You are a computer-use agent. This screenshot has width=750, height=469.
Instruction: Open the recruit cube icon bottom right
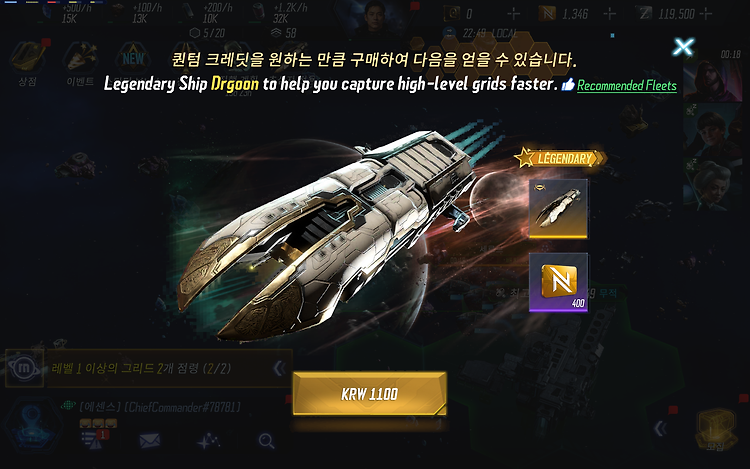point(715,428)
